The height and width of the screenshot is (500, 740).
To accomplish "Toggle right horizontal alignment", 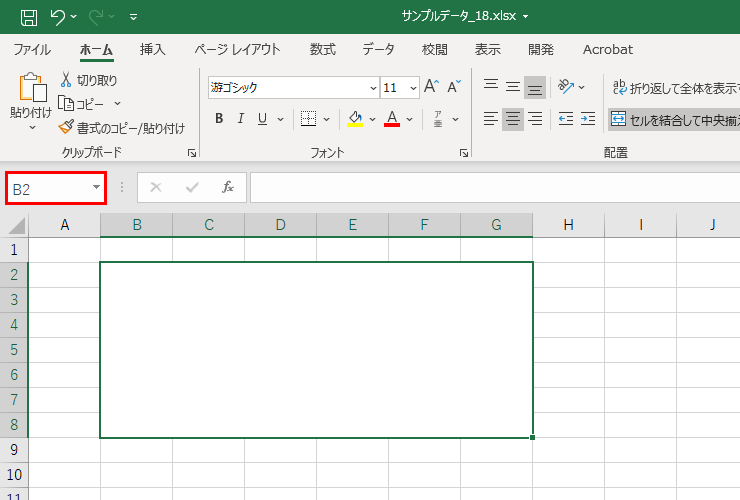I will 535,119.
